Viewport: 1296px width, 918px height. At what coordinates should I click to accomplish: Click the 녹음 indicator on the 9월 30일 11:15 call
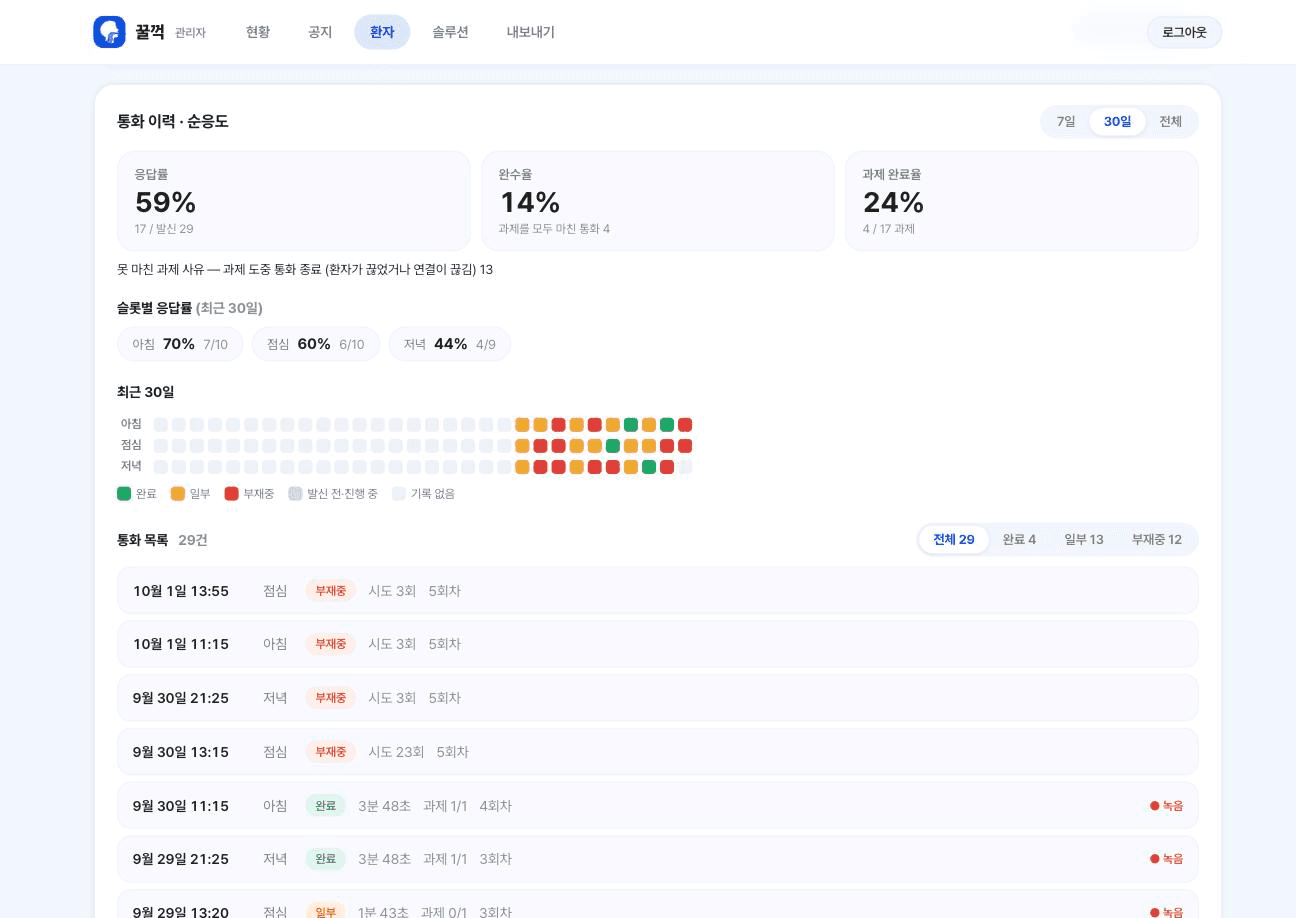point(1166,806)
